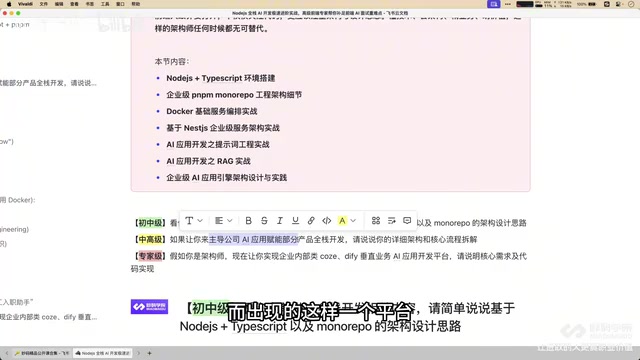640x360 pixels.
Task: Select the outline entry ending 产品全栈开发，请说说
Action: (48, 83)
